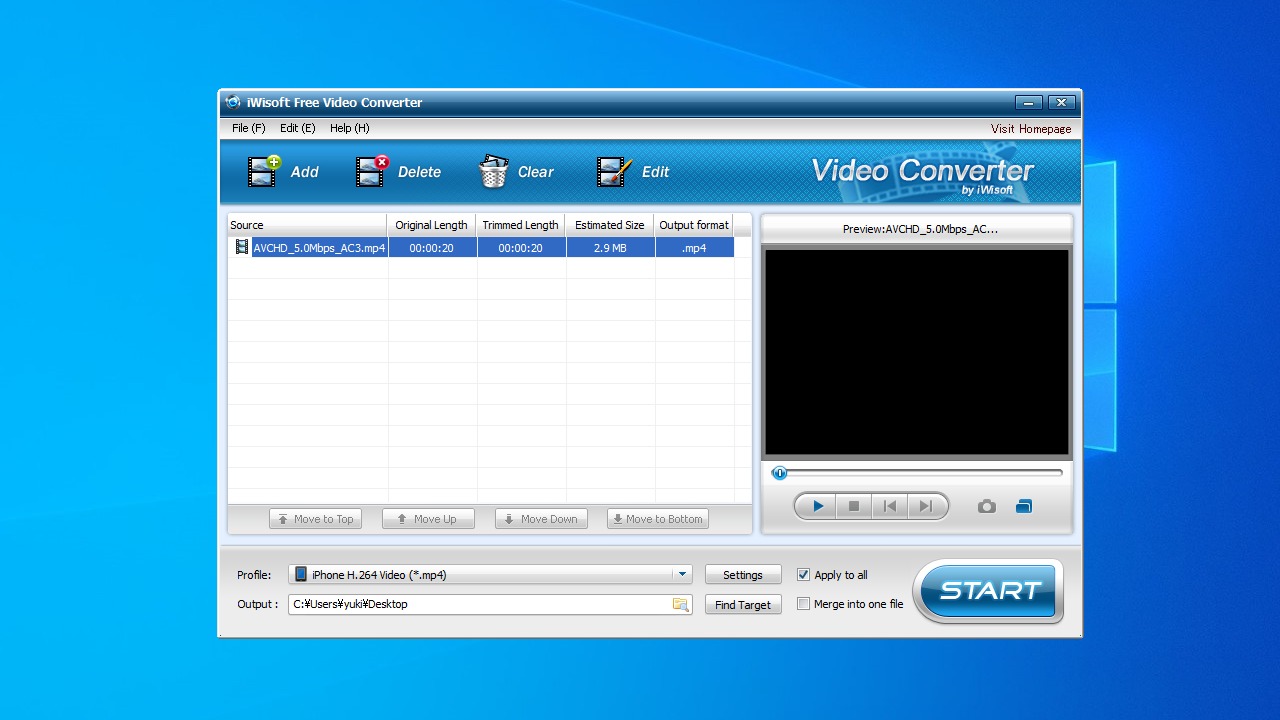The image size is (1280, 720).
Task: Open the Edit (E) menu
Action: coord(298,128)
